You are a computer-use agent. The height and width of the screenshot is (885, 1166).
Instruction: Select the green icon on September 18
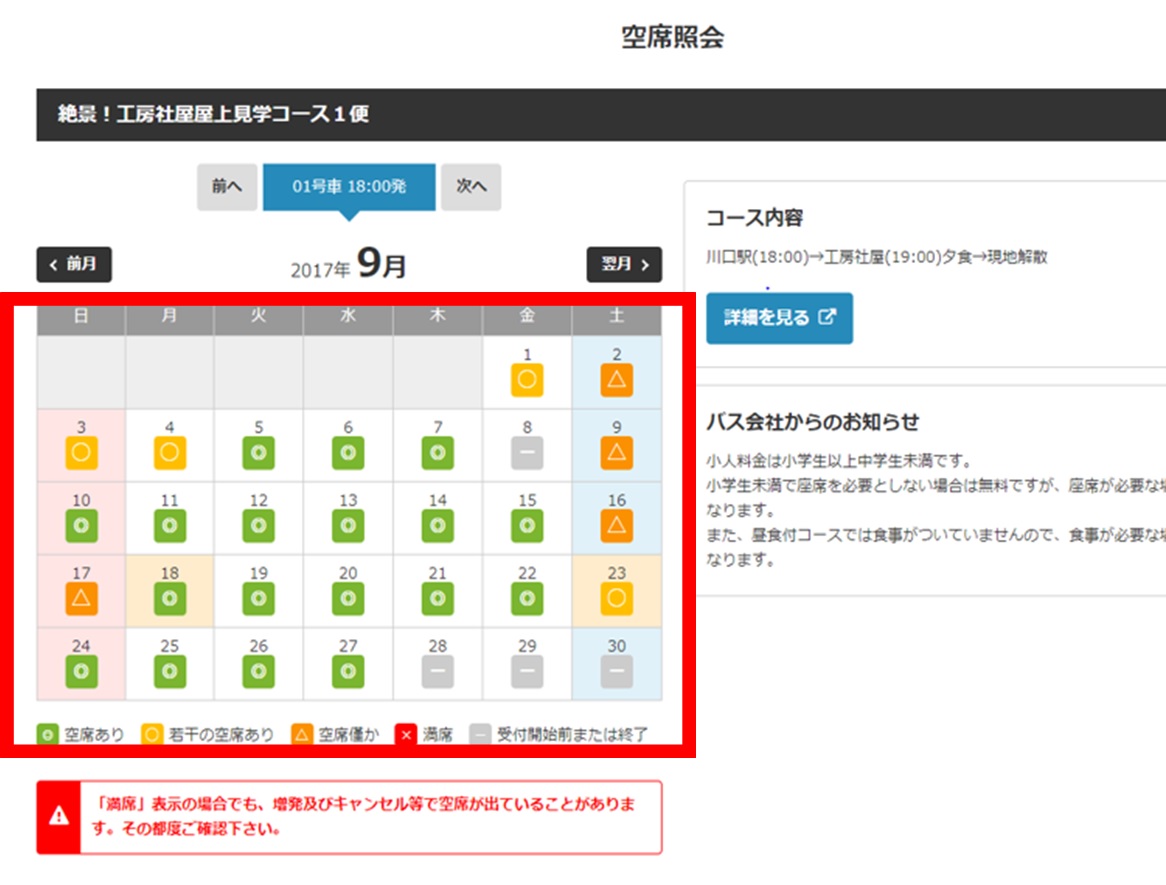point(170,599)
